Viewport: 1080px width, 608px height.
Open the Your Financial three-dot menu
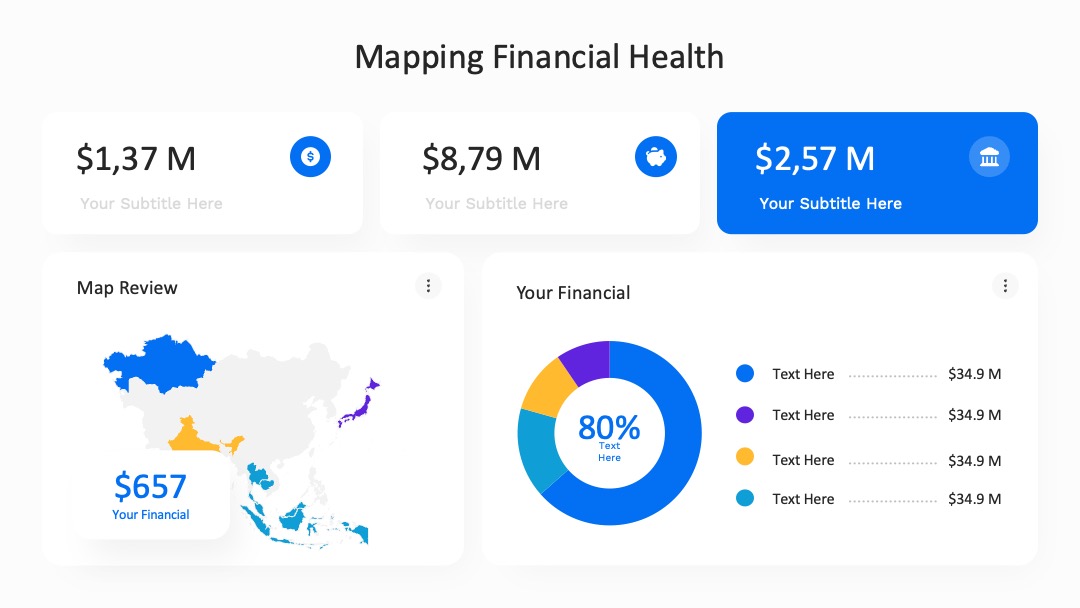[1005, 285]
